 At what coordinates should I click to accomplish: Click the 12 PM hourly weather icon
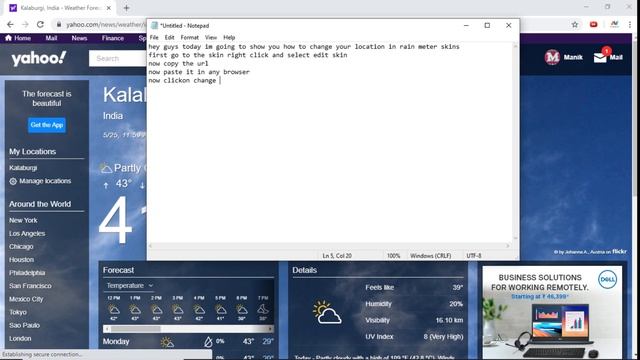point(114,309)
